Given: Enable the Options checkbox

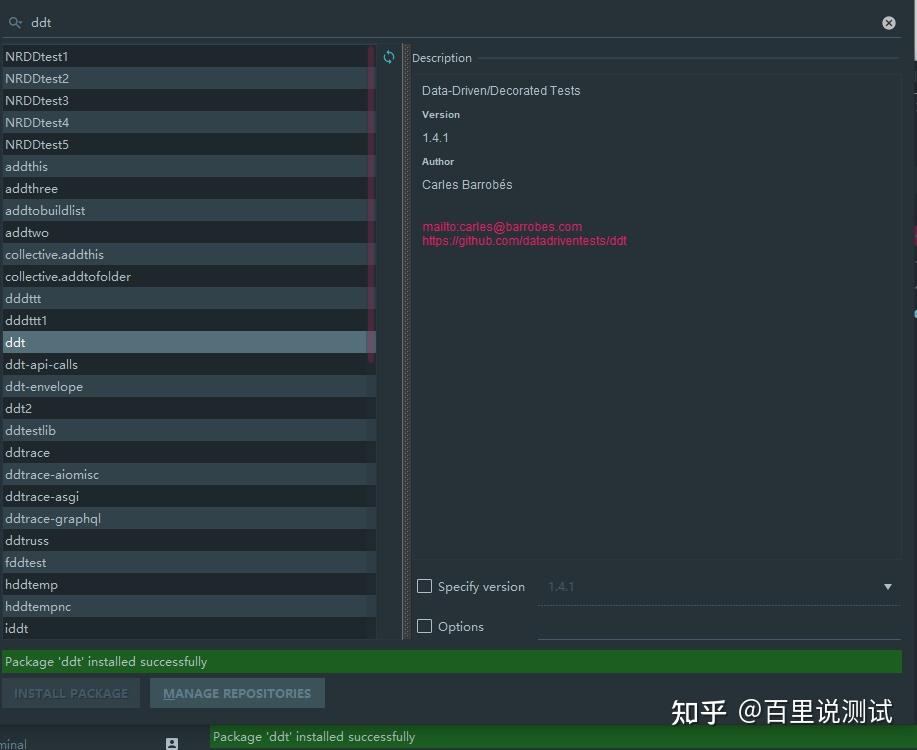Looking at the screenshot, I should point(424,626).
